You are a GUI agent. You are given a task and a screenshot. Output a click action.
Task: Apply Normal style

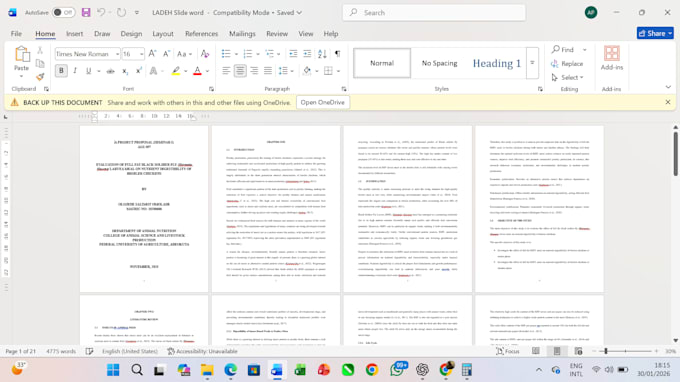tap(382, 63)
